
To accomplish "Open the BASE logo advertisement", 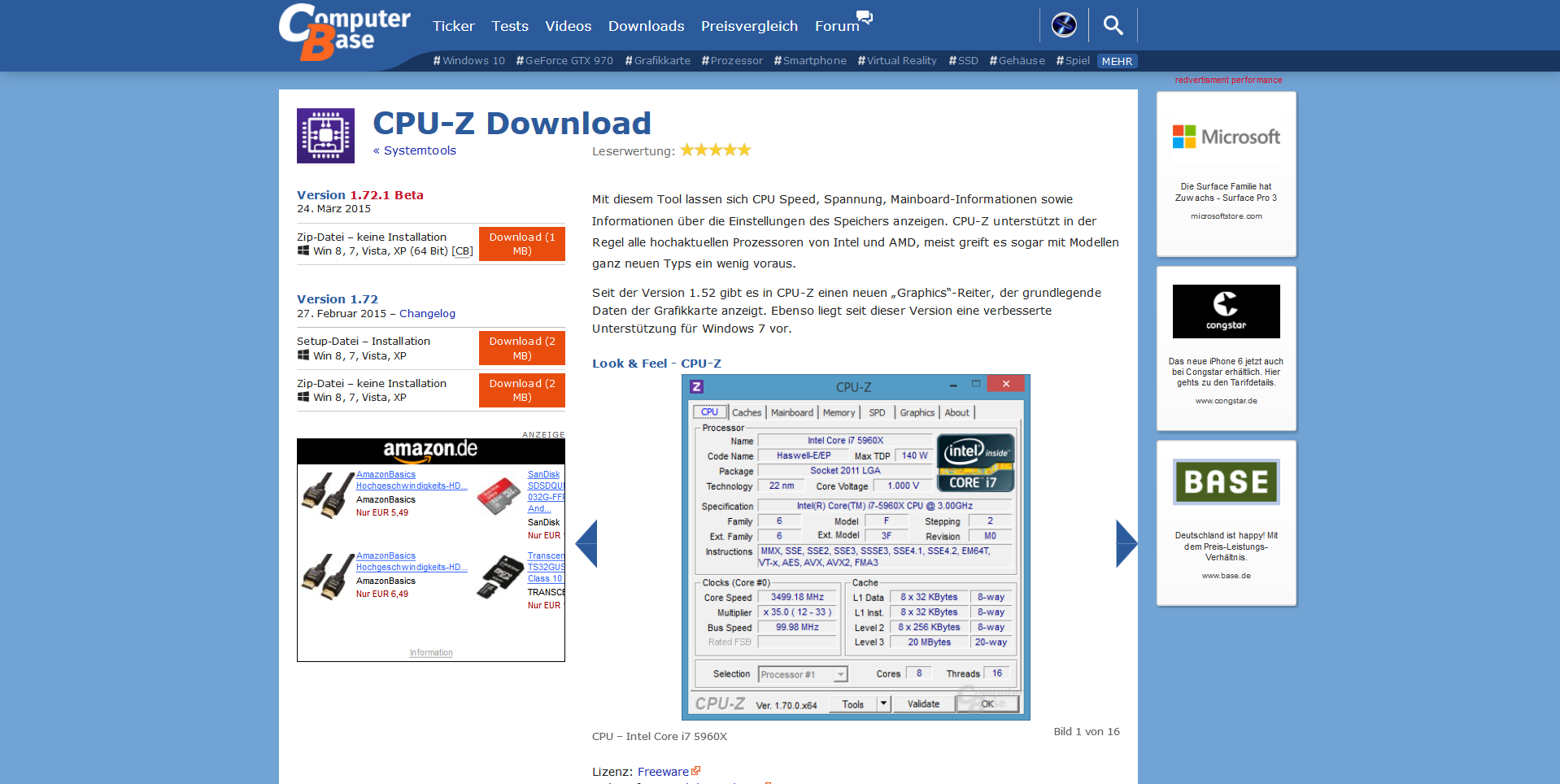I will (x=1226, y=481).
